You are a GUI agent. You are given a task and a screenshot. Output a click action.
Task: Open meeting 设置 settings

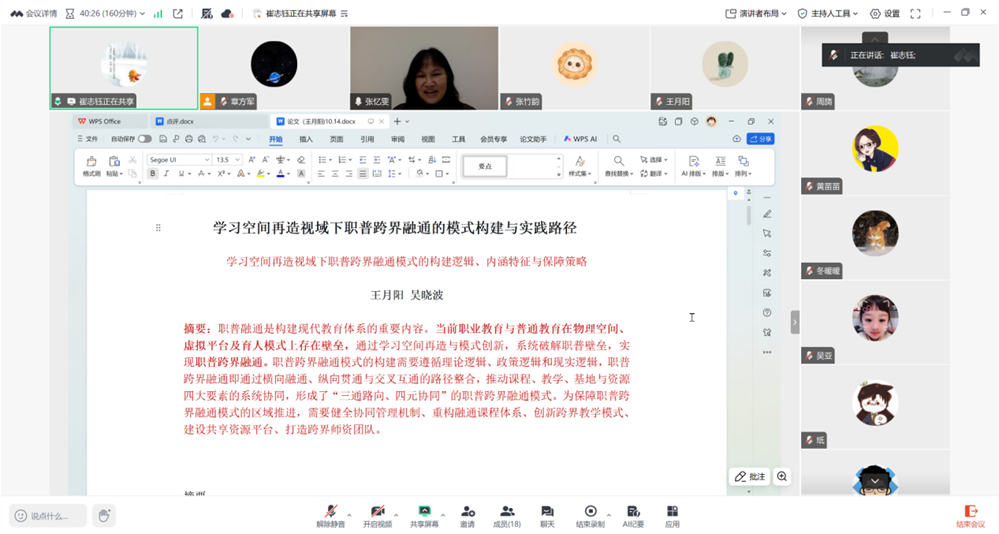885,13
